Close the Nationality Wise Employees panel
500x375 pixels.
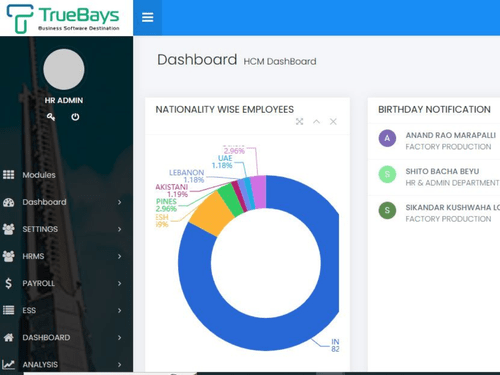click(333, 122)
